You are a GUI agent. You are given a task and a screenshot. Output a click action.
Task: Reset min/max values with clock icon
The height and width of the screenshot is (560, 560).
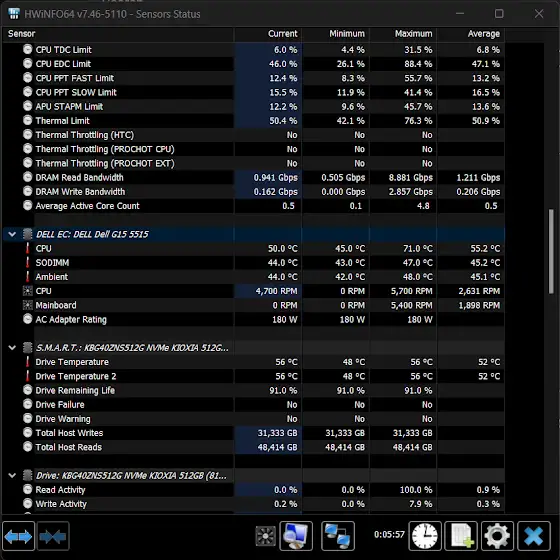click(425, 536)
